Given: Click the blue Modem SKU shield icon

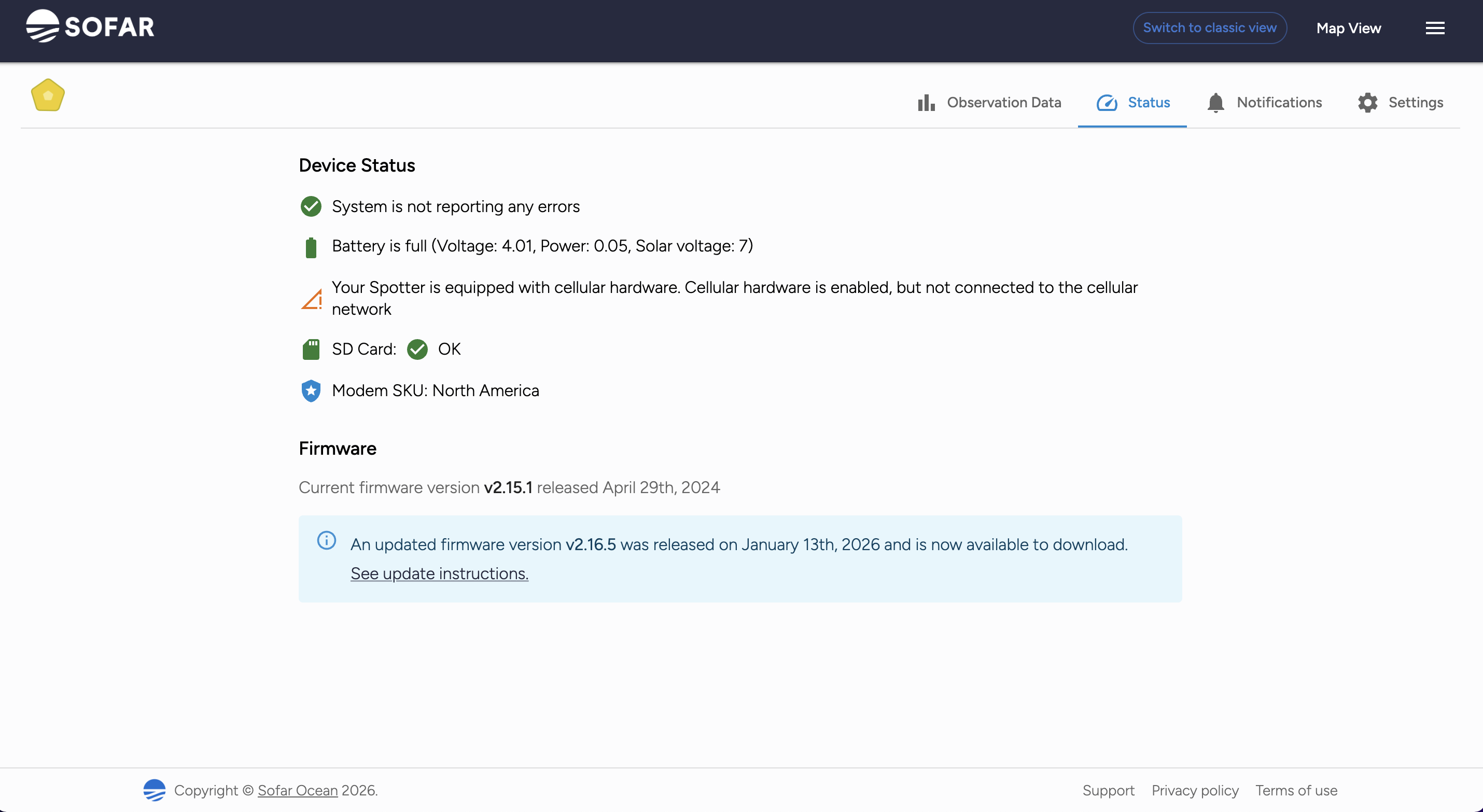Looking at the screenshot, I should click(311, 390).
